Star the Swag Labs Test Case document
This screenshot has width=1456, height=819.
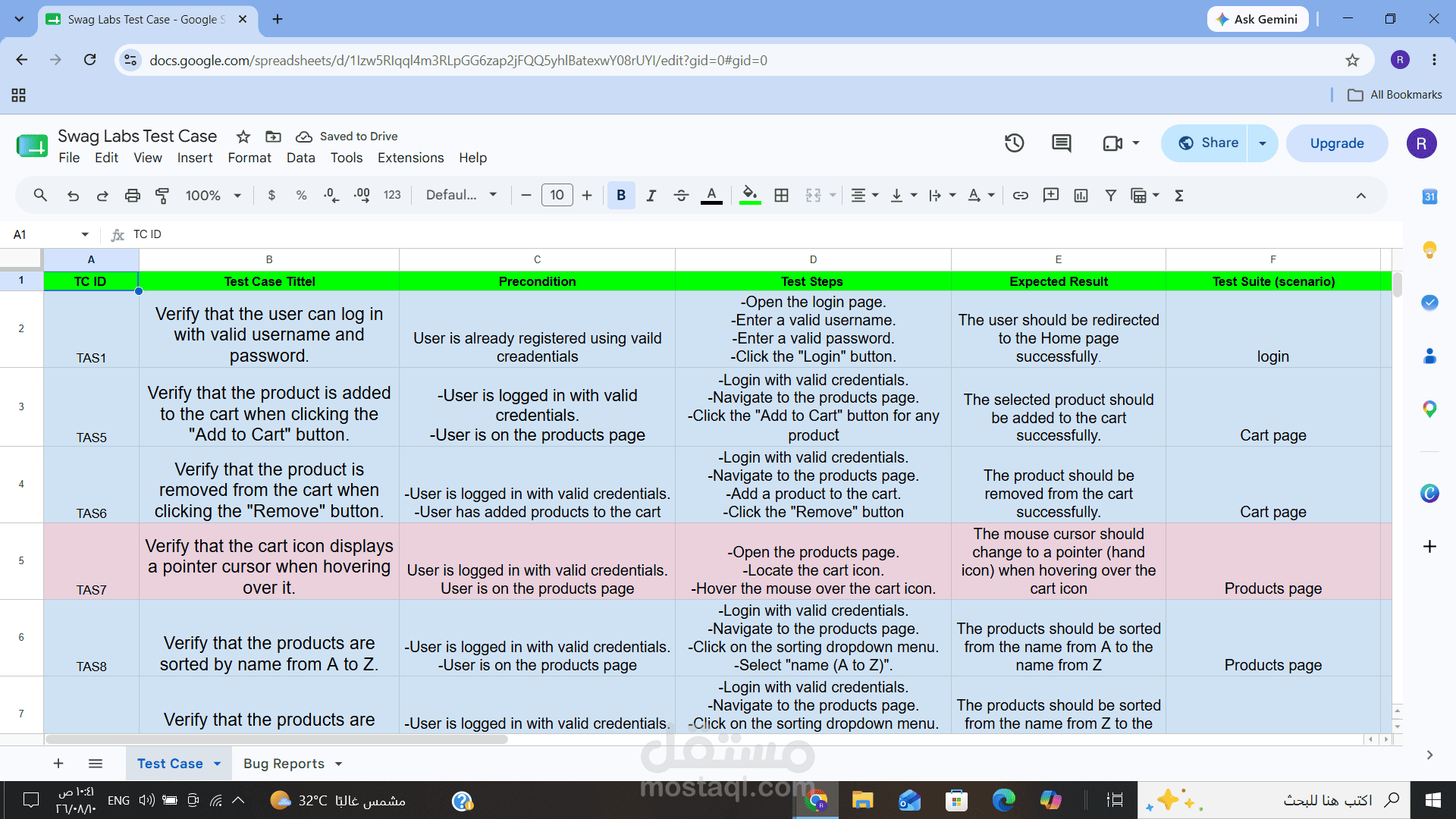(243, 136)
